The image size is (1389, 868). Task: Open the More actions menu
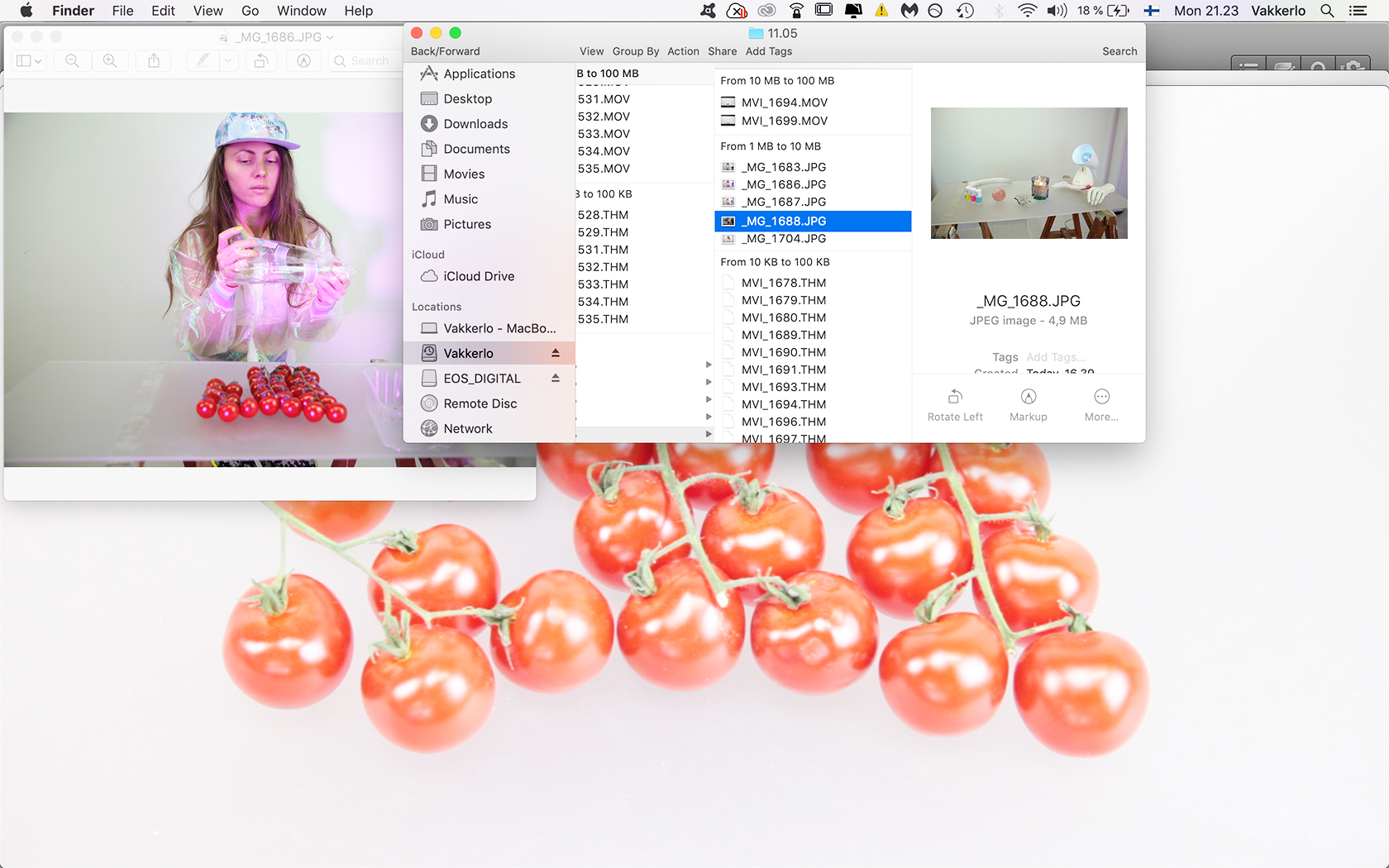[x=1101, y=405]
